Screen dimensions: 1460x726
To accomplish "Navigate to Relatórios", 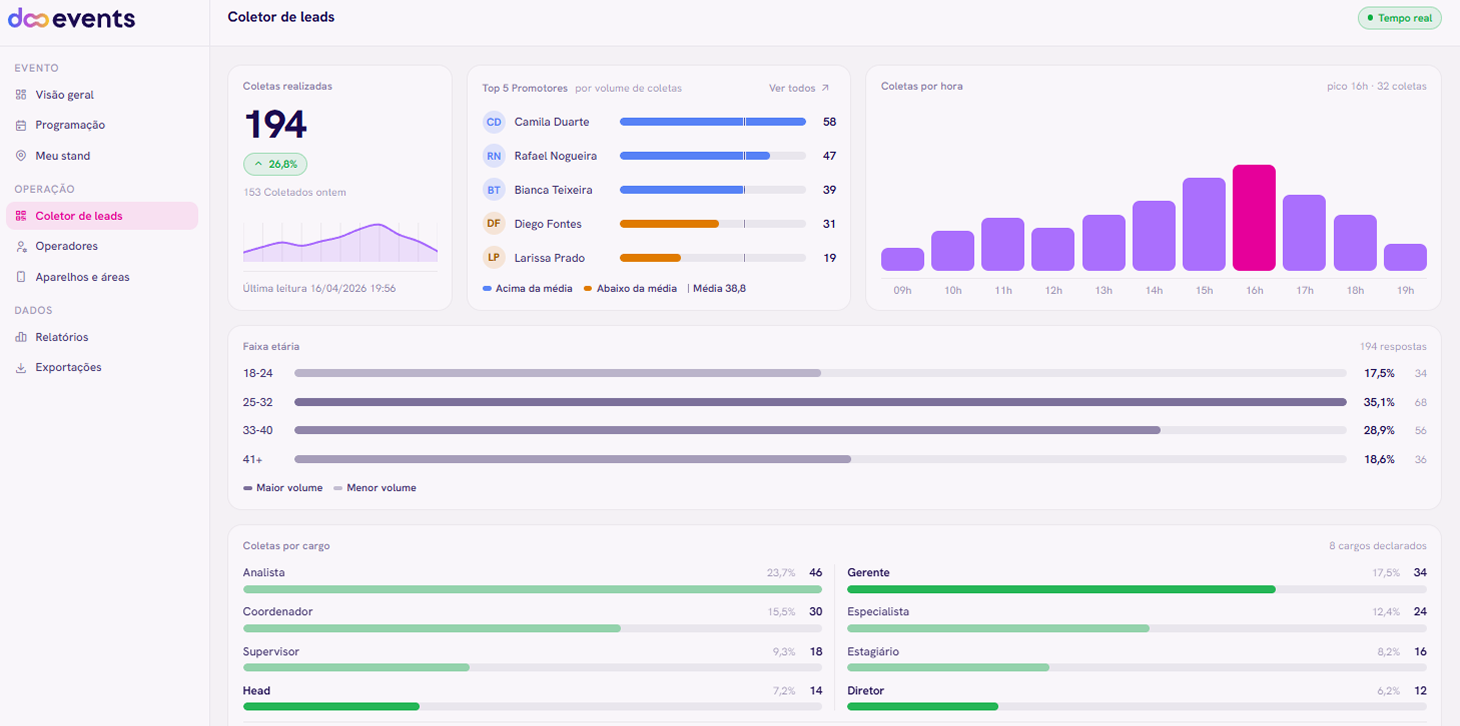I will pyautogui.click(x=102, y=337).
